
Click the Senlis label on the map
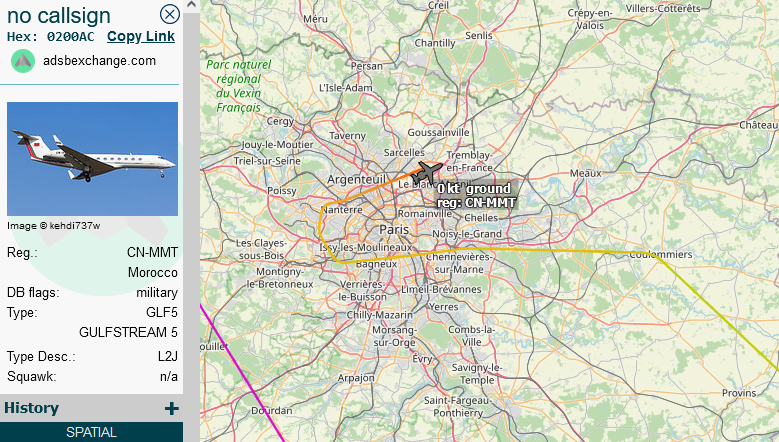[479, 35]
